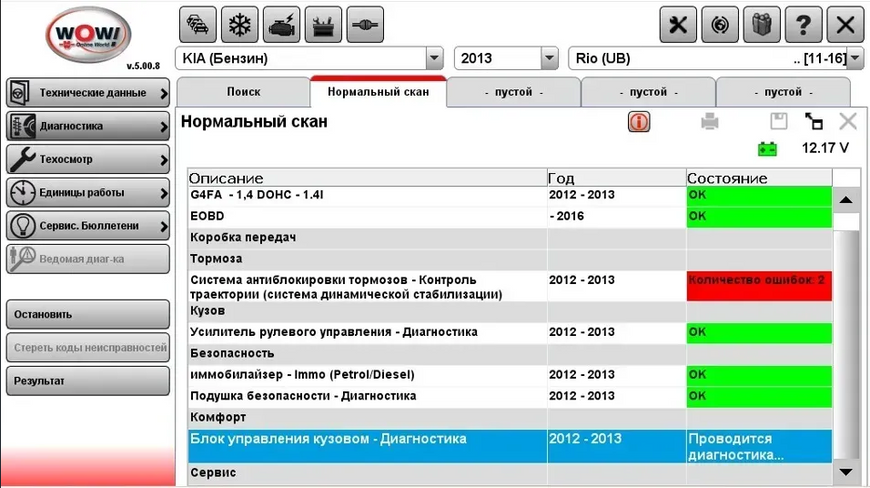Click the printer icon

pos(710,121)
